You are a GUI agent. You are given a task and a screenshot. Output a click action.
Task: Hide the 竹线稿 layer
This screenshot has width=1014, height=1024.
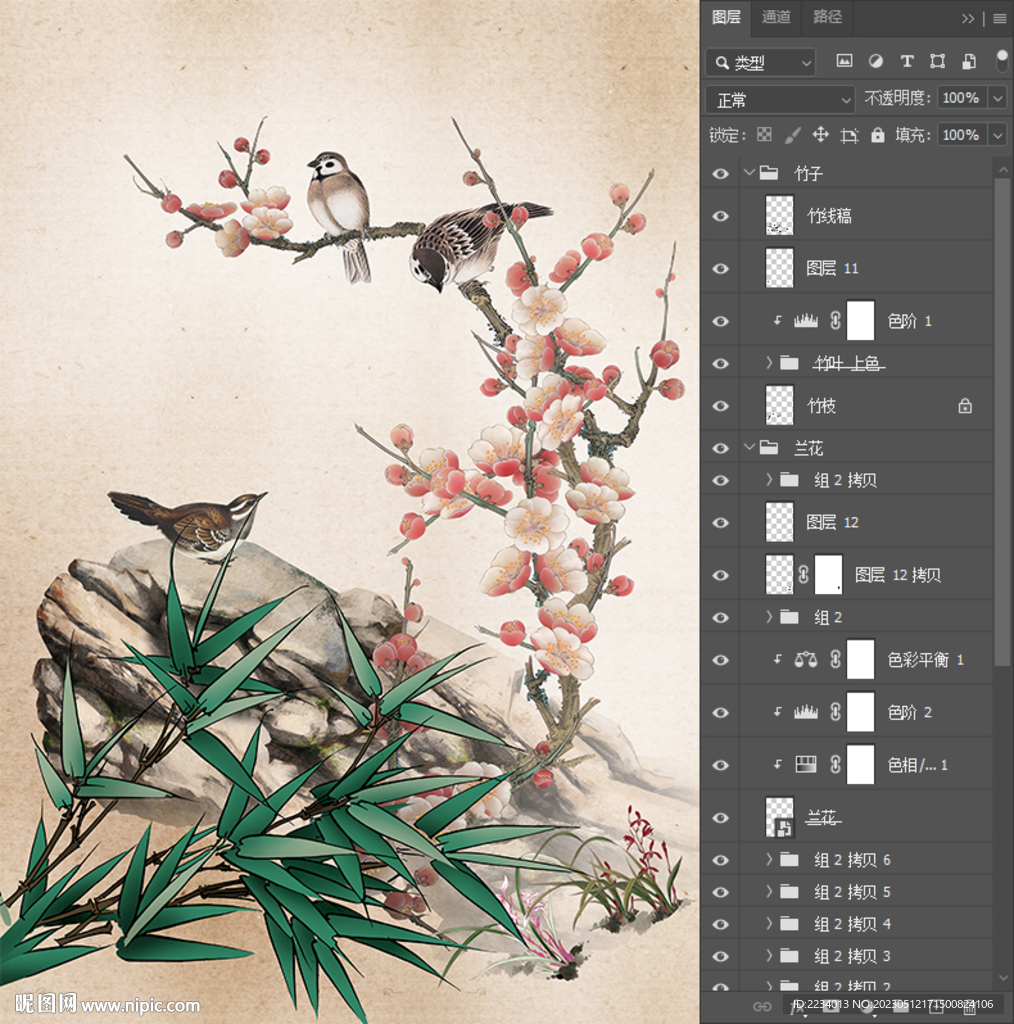tap(720, 216)
